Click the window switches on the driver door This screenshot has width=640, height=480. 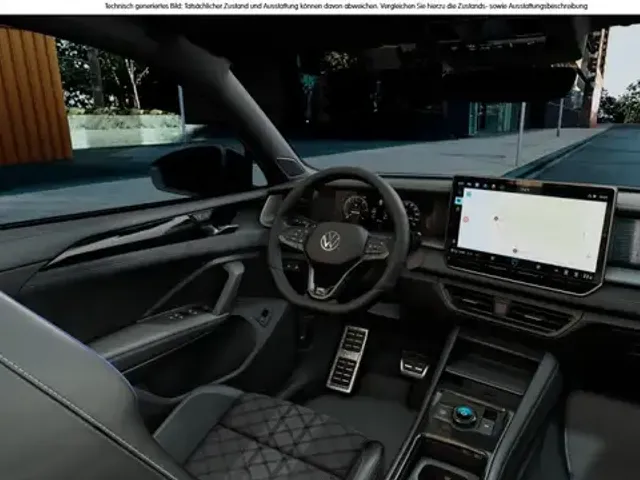(182, 313)
